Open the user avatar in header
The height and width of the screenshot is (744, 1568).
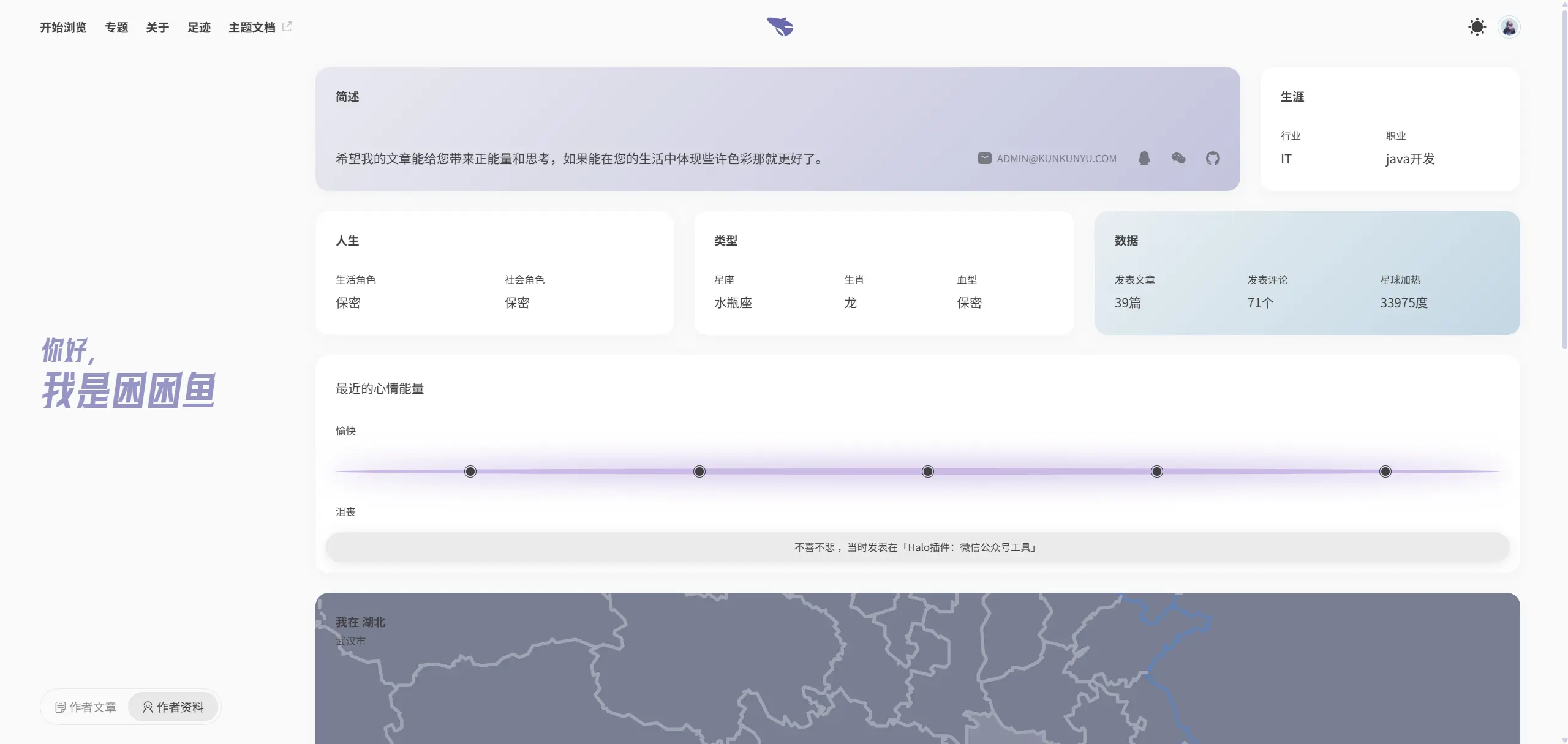pos(1509,27)
